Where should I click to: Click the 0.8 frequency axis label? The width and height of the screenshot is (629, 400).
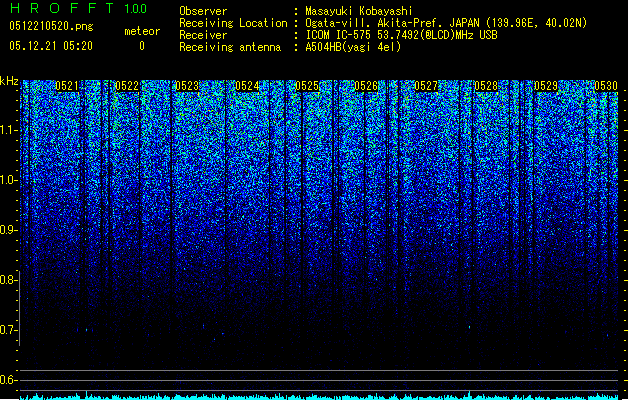(8, 280)
